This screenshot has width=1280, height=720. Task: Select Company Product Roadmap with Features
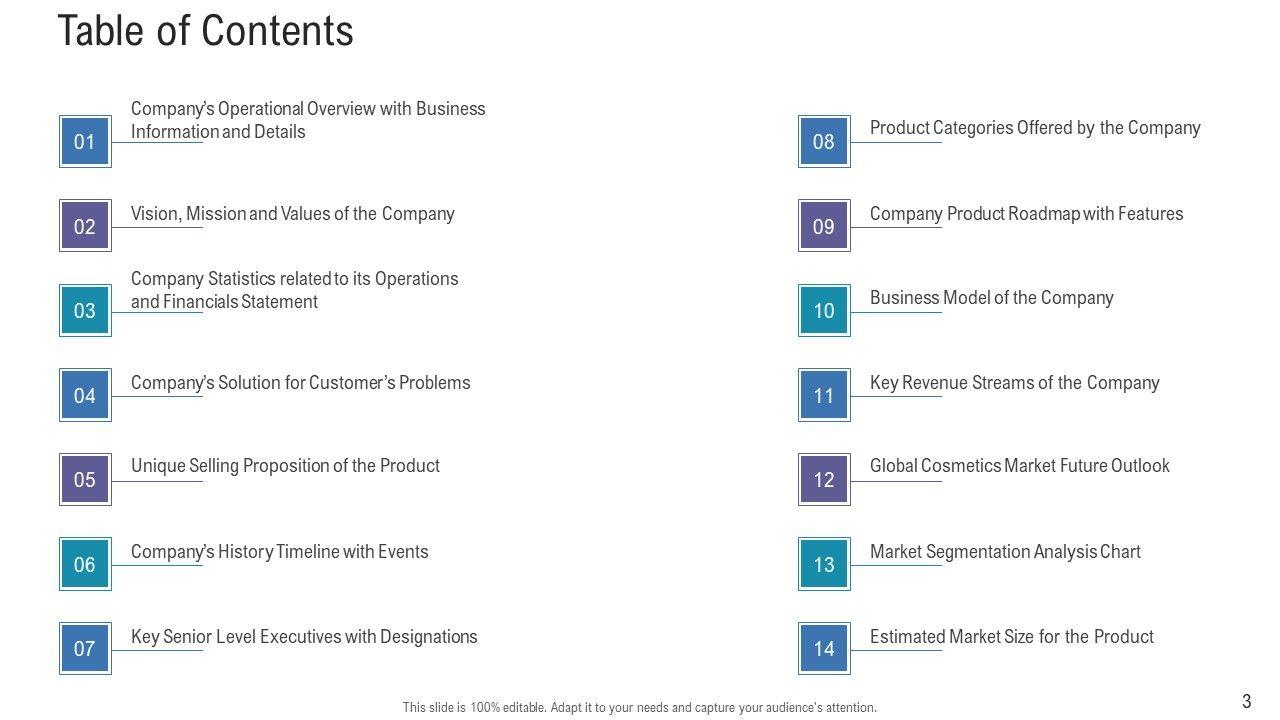1026,214
